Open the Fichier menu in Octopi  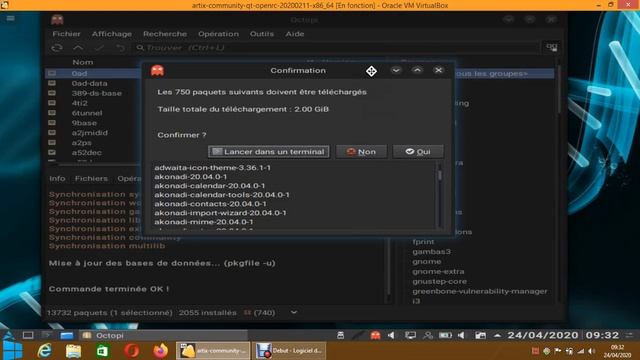[x=66, y=34]
